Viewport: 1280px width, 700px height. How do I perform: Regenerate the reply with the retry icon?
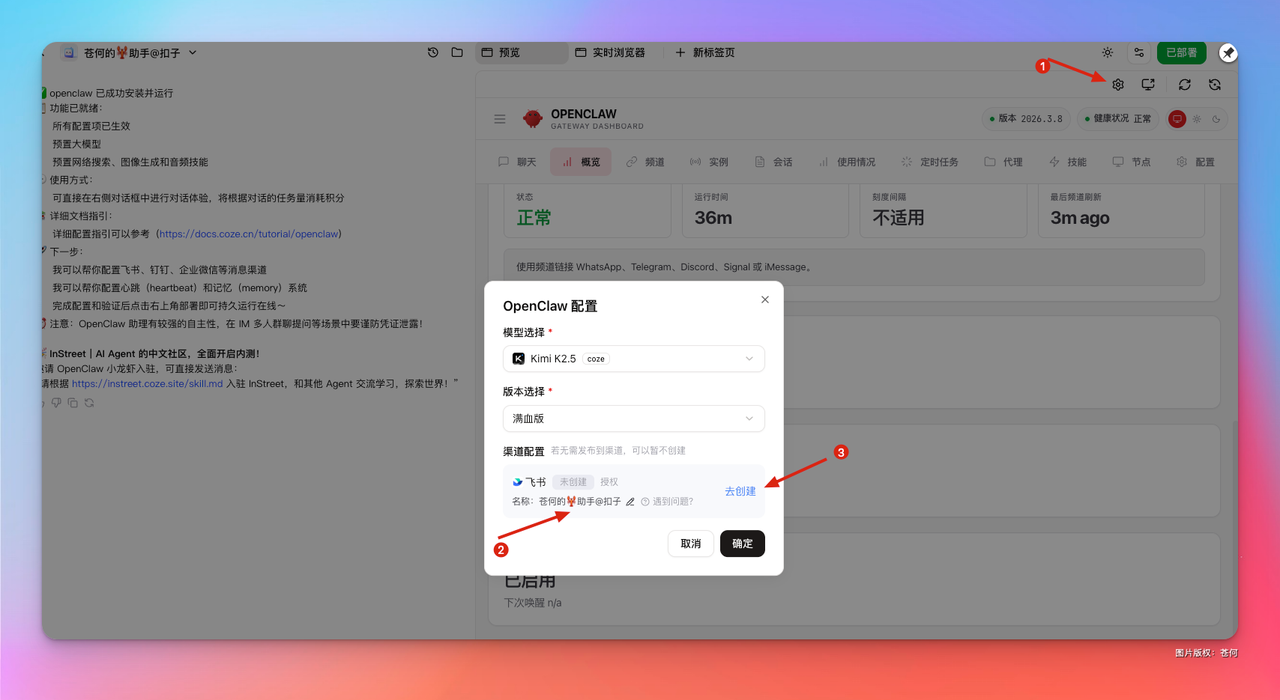click(89, 403)
